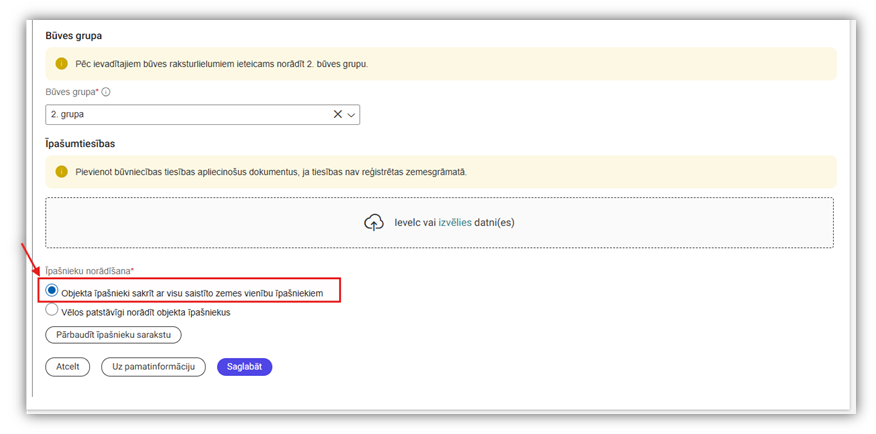The width and height of the screenshot is (876, 434).
Task: Clear the selected 2. grupa value
Action: pyautogui.click(x=338, y=115)
